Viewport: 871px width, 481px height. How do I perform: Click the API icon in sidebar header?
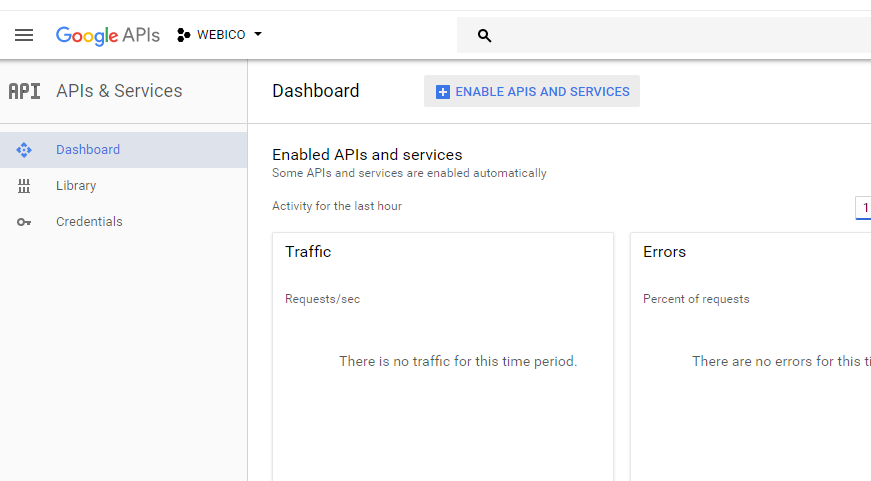[x=24, y=91]
